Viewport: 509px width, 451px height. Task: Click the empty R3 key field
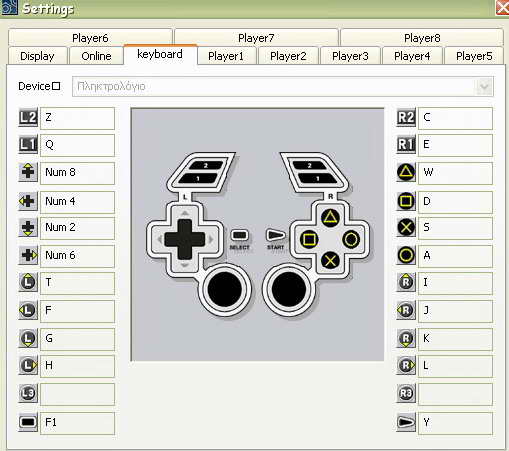(x=455, y=394)
